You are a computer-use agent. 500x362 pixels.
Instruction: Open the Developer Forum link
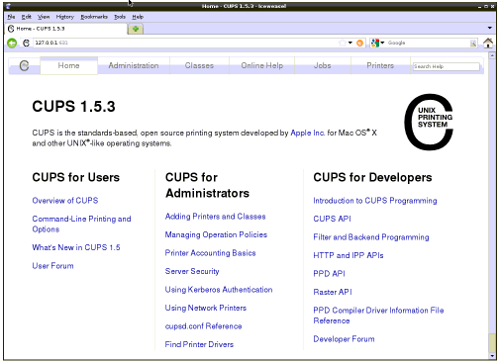pyautogui.click(x=344, y=339)
